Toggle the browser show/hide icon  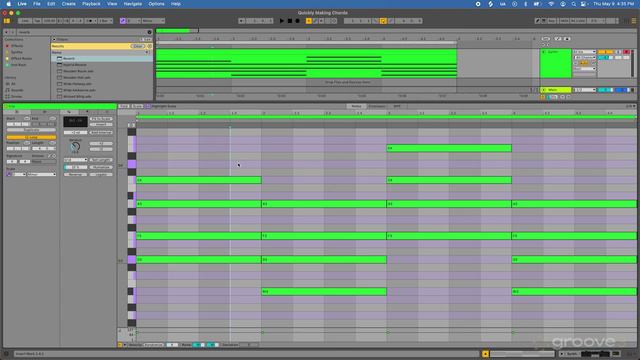7,21
